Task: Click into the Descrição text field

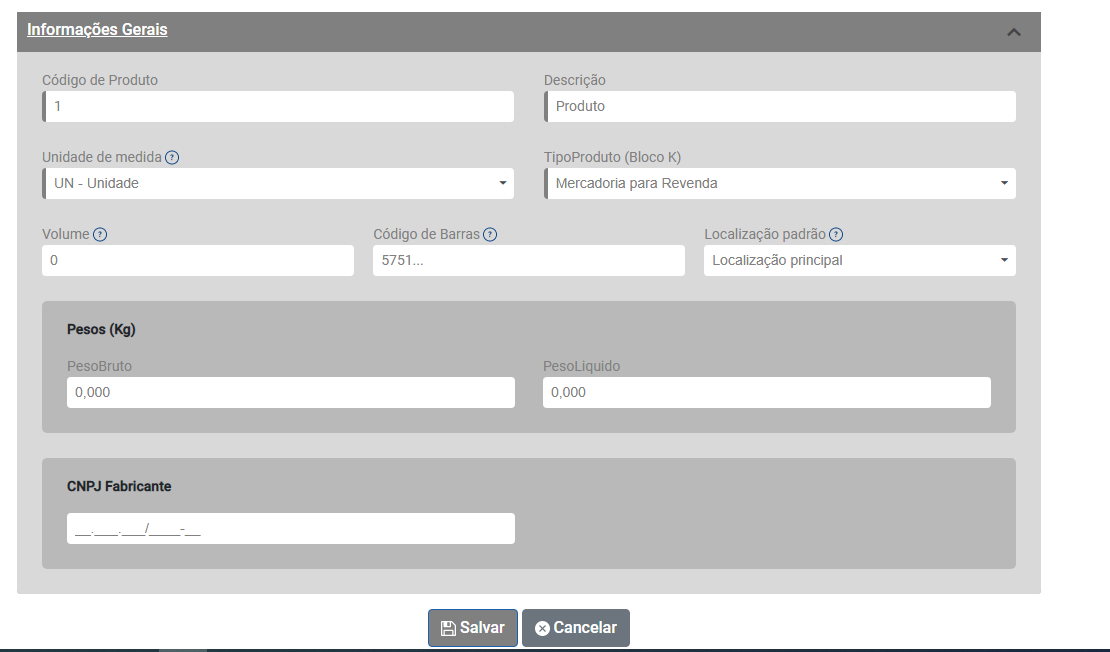Action: (780, 107)
